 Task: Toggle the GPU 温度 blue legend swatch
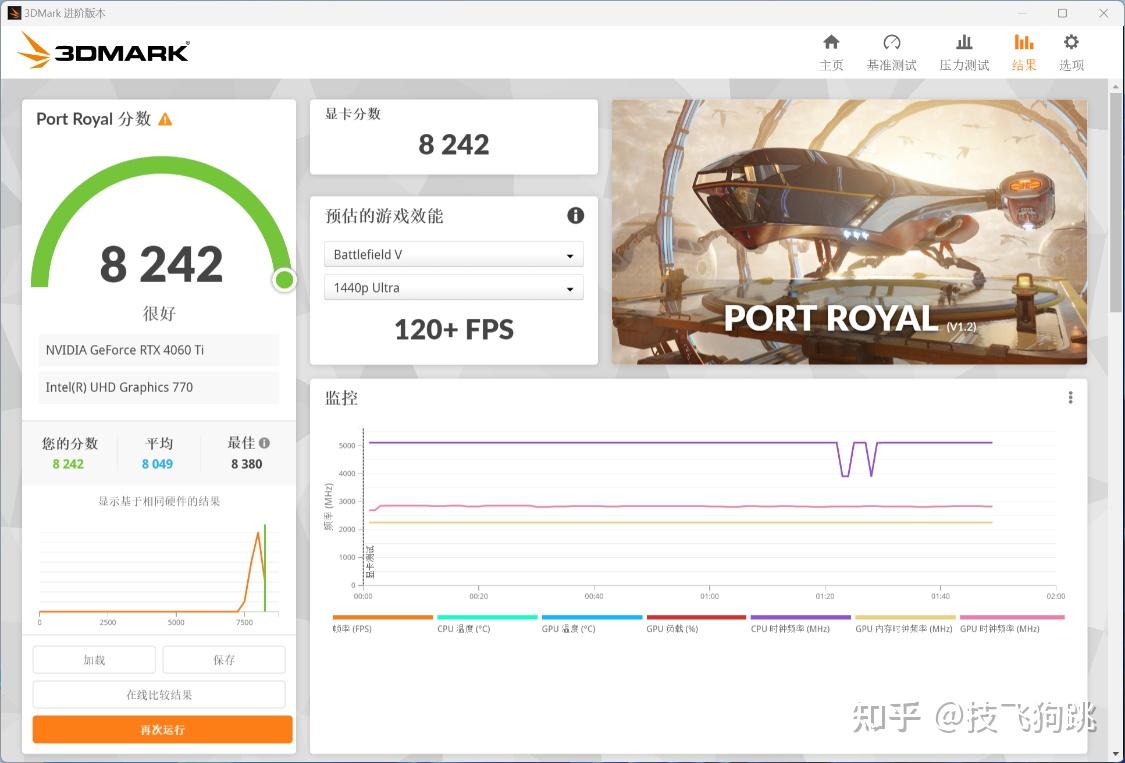click(592, 617)
